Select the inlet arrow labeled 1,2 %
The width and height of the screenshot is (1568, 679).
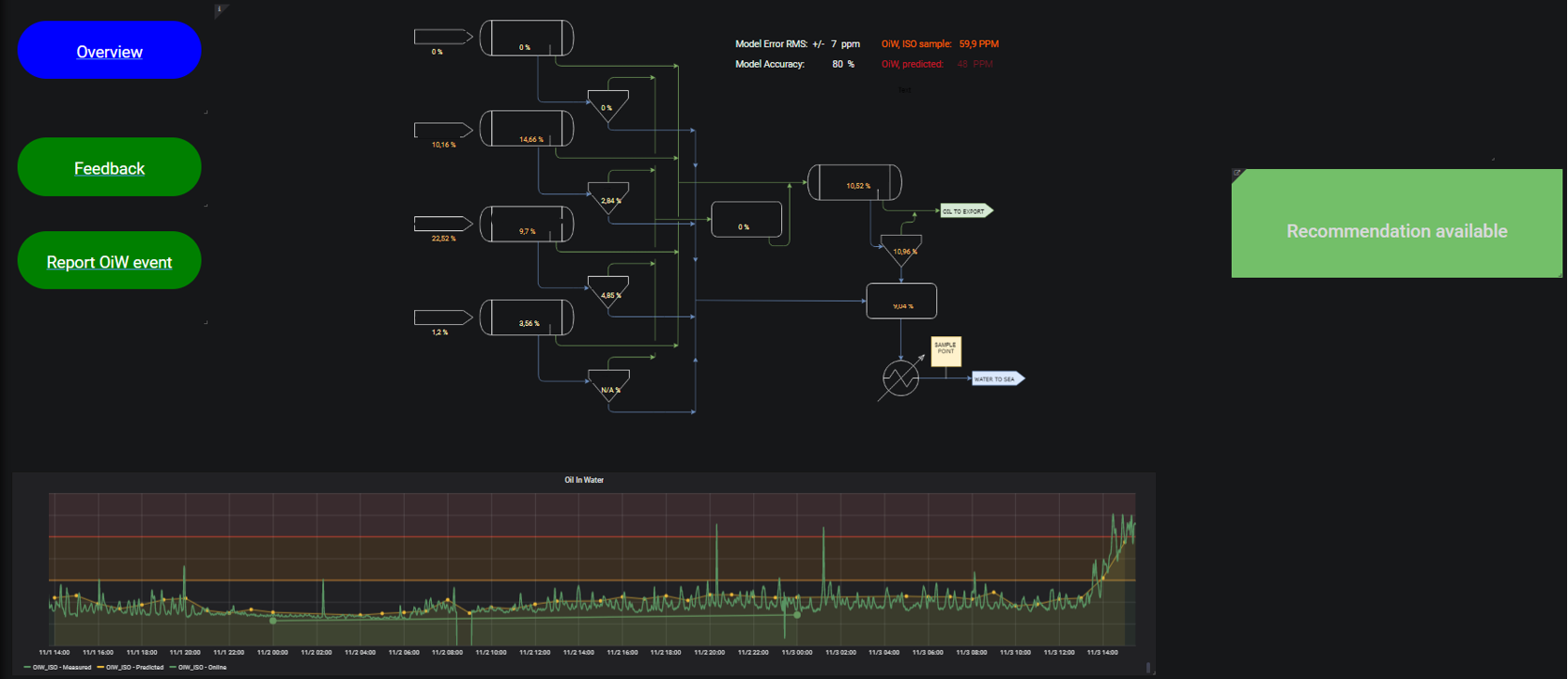(443, 317)
